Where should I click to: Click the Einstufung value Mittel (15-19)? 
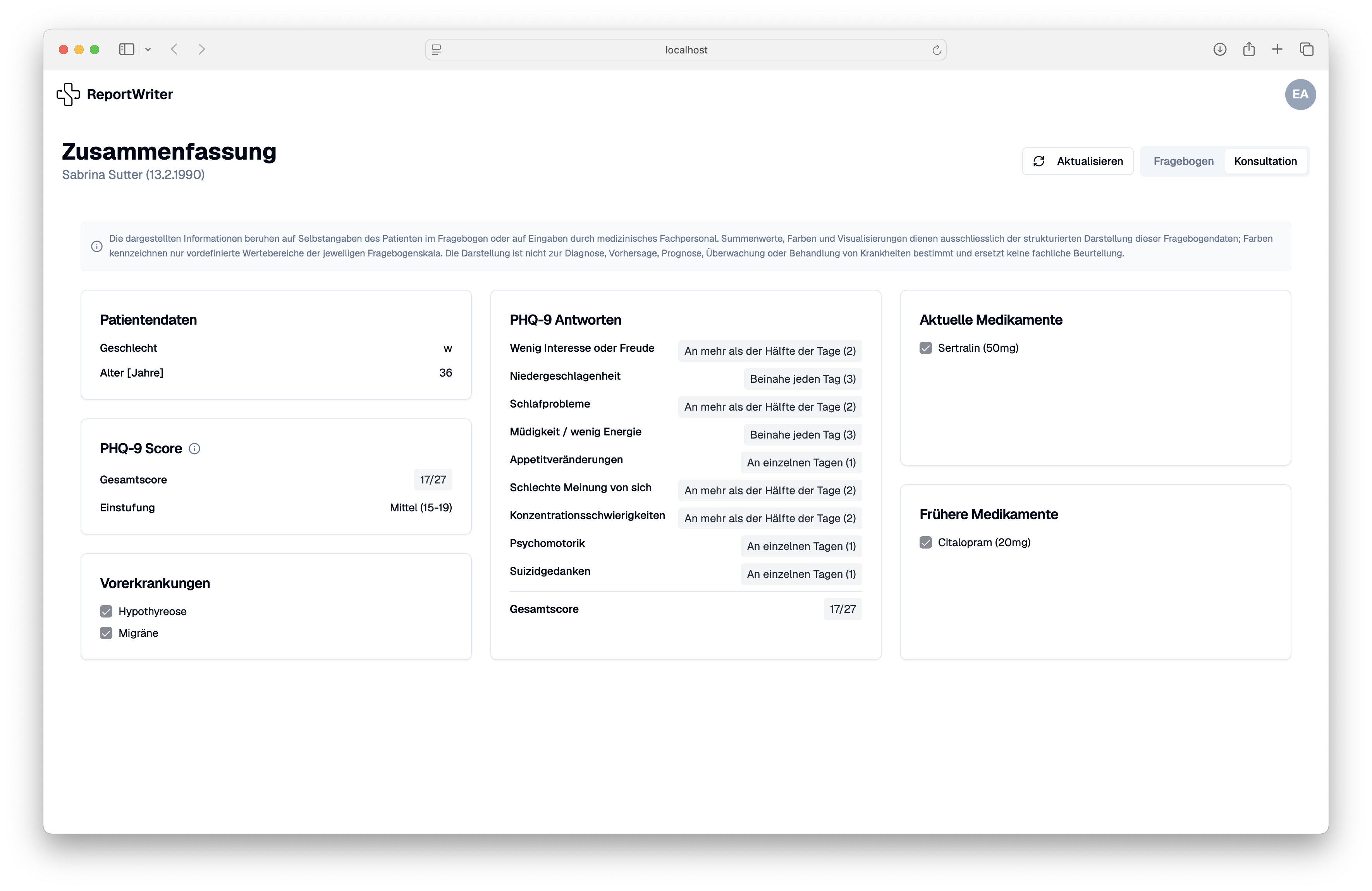tap(421, 507)
